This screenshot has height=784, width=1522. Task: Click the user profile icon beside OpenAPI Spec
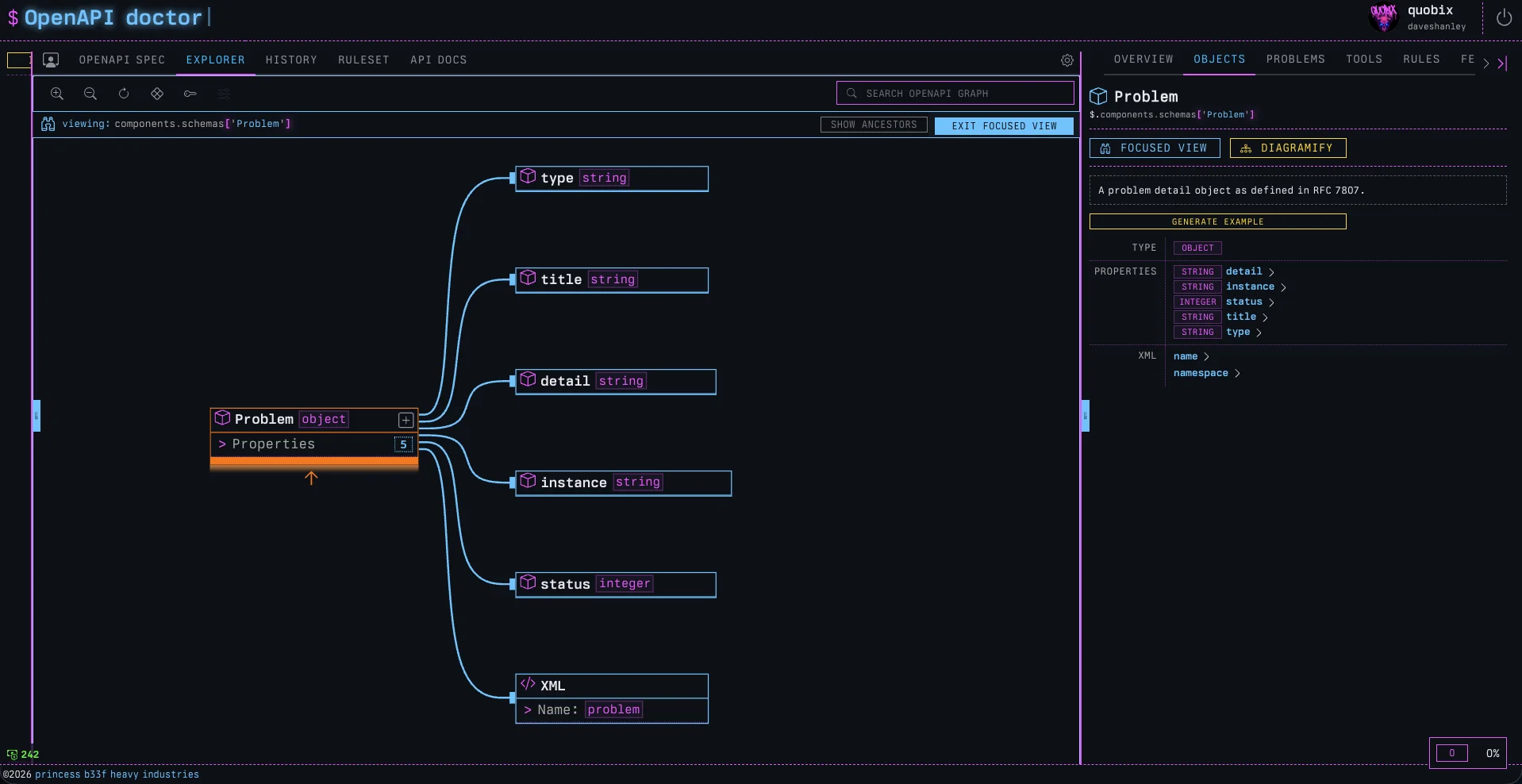pyautogui.click(x=51, y=60)
